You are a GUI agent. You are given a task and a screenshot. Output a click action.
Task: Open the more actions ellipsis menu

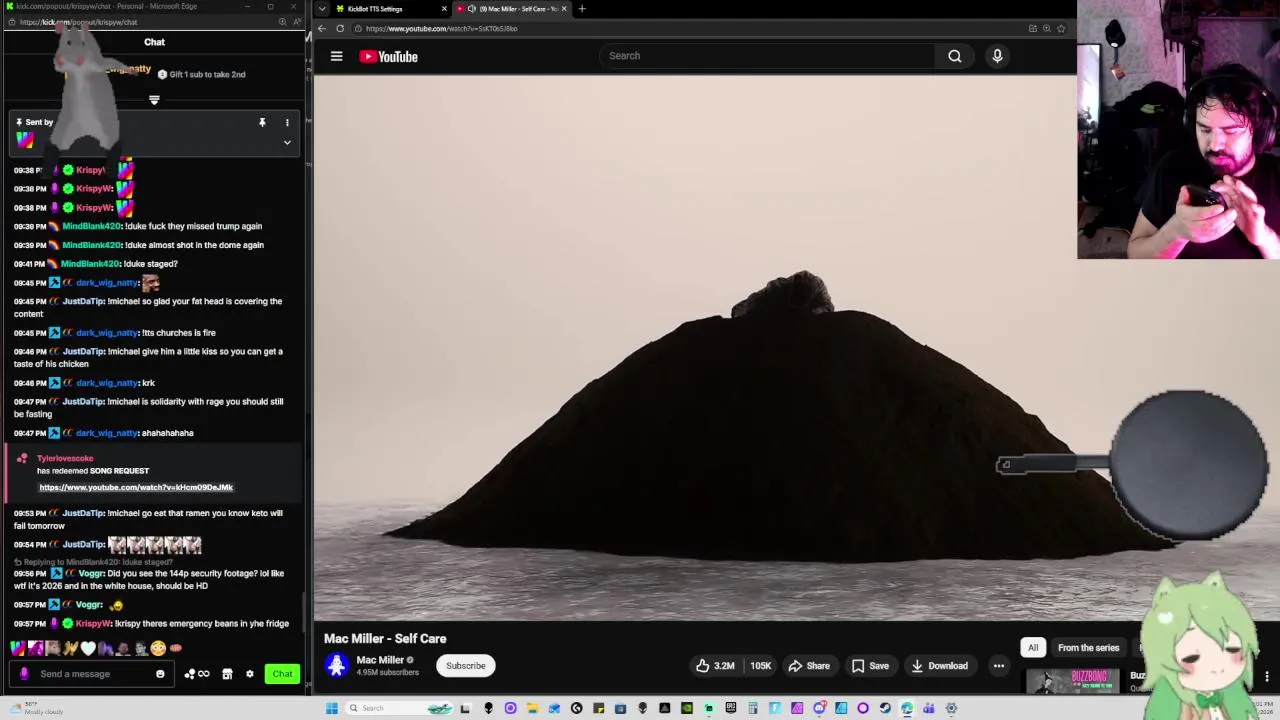coord(998,666)
